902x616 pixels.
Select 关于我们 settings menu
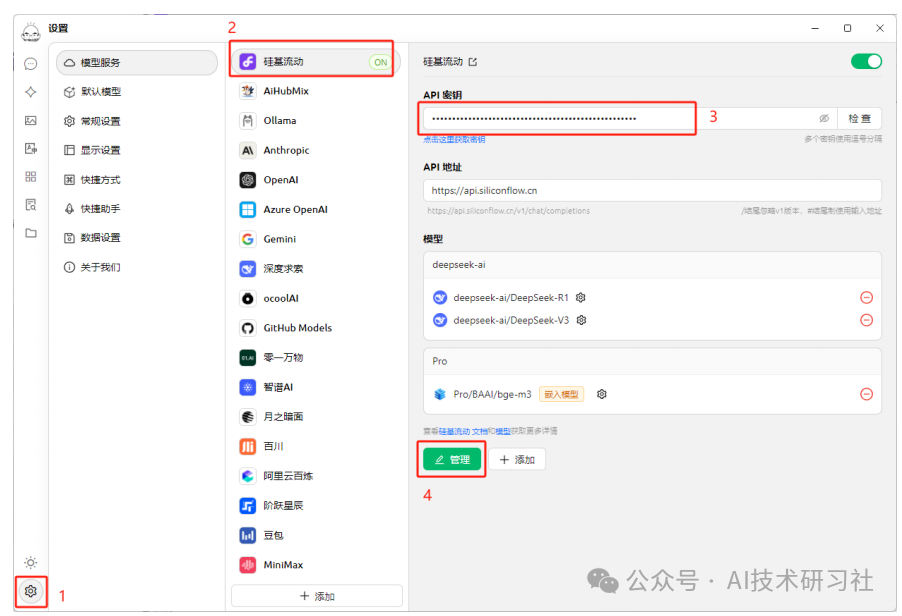137,267
